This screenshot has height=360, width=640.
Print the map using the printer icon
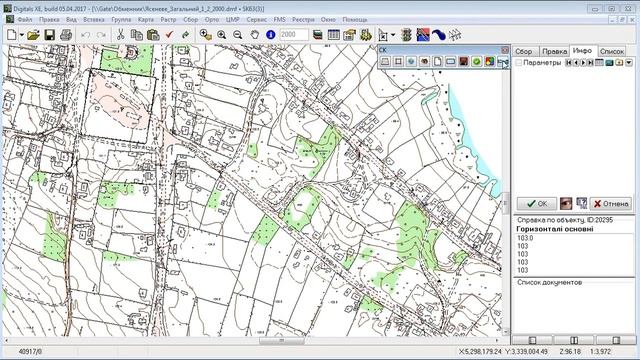pos(66,35)
